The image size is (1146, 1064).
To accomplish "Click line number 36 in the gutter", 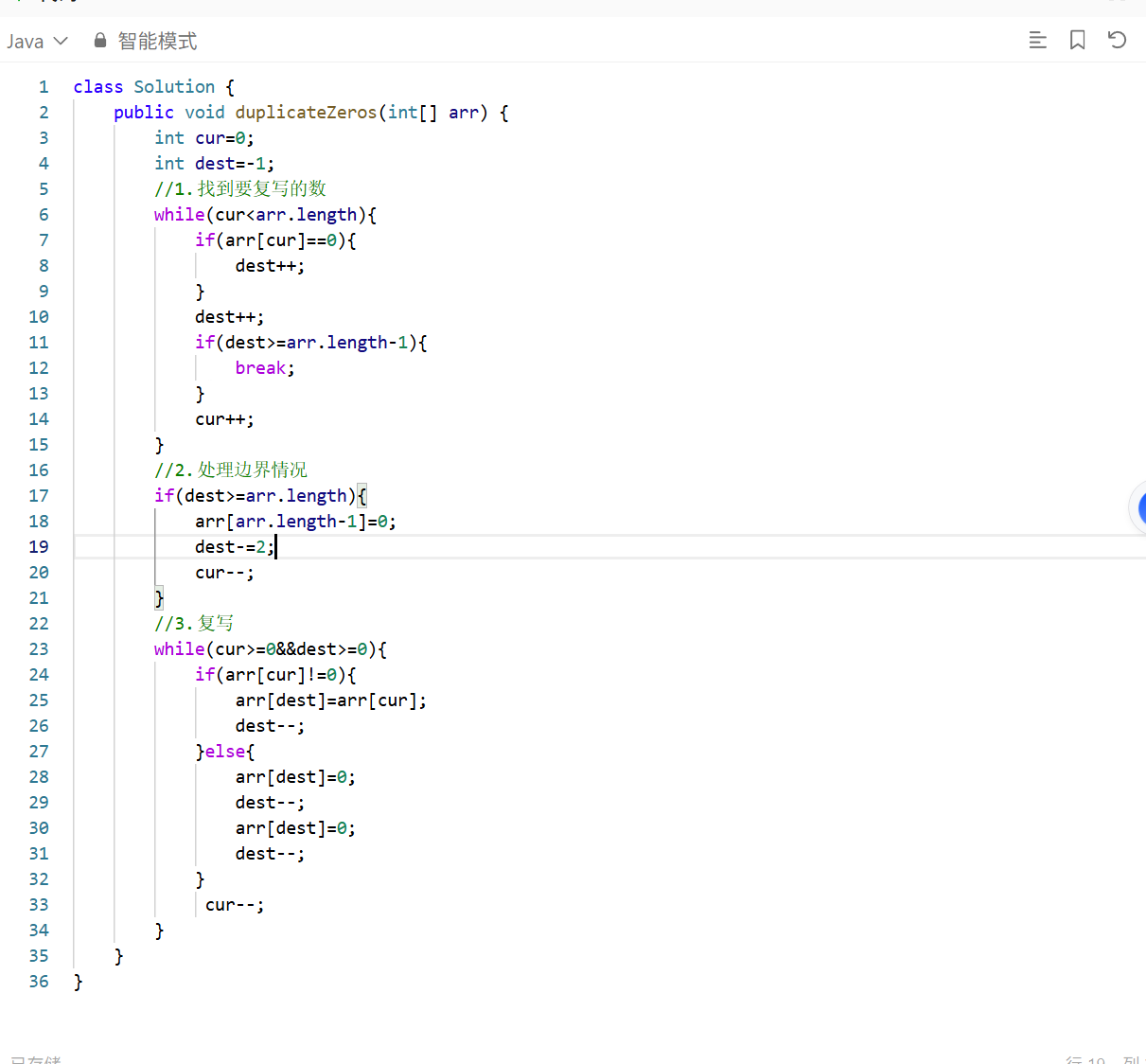I will click(39, 982).
